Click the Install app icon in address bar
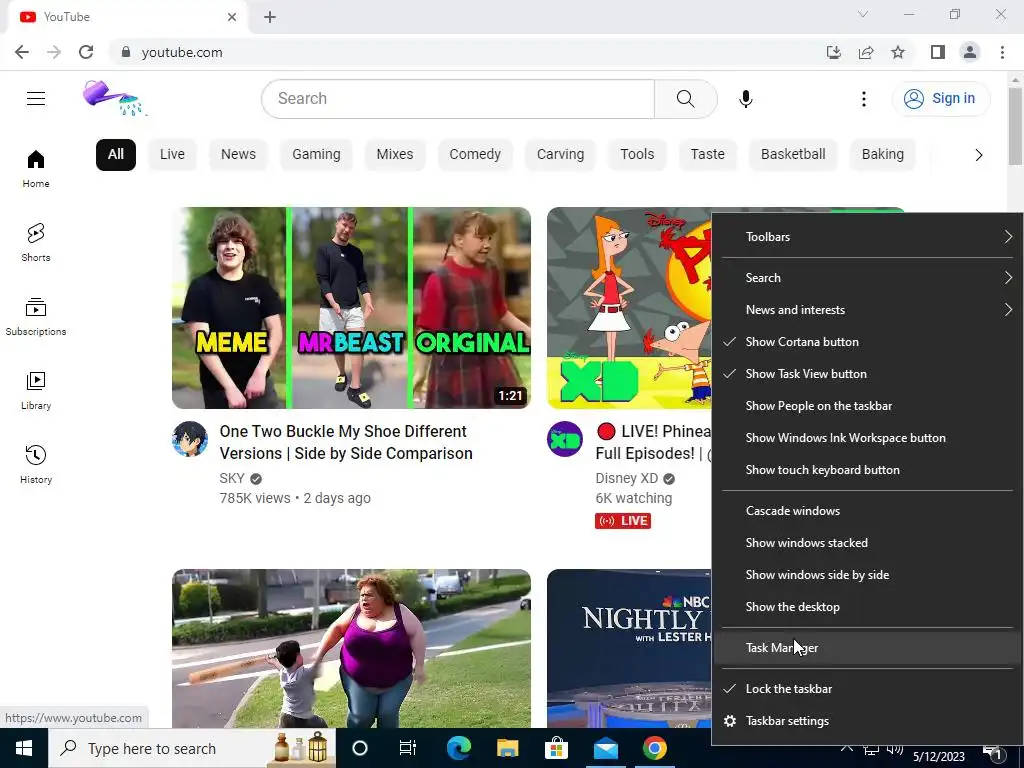The width and height of the screenshot is (1024, 768). (834, 52)
